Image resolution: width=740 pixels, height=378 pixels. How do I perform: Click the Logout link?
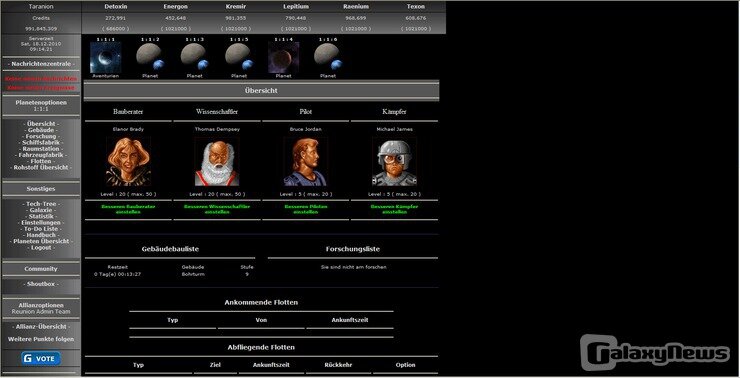(41, 247)
